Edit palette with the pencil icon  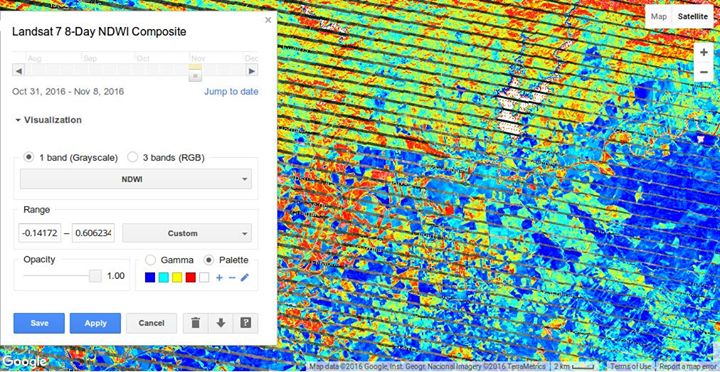point(244,277)
